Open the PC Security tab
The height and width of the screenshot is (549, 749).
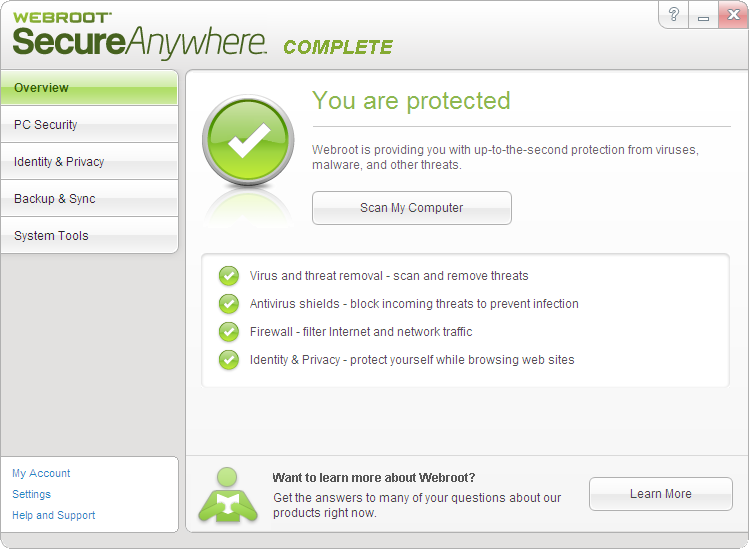(89, 125)
